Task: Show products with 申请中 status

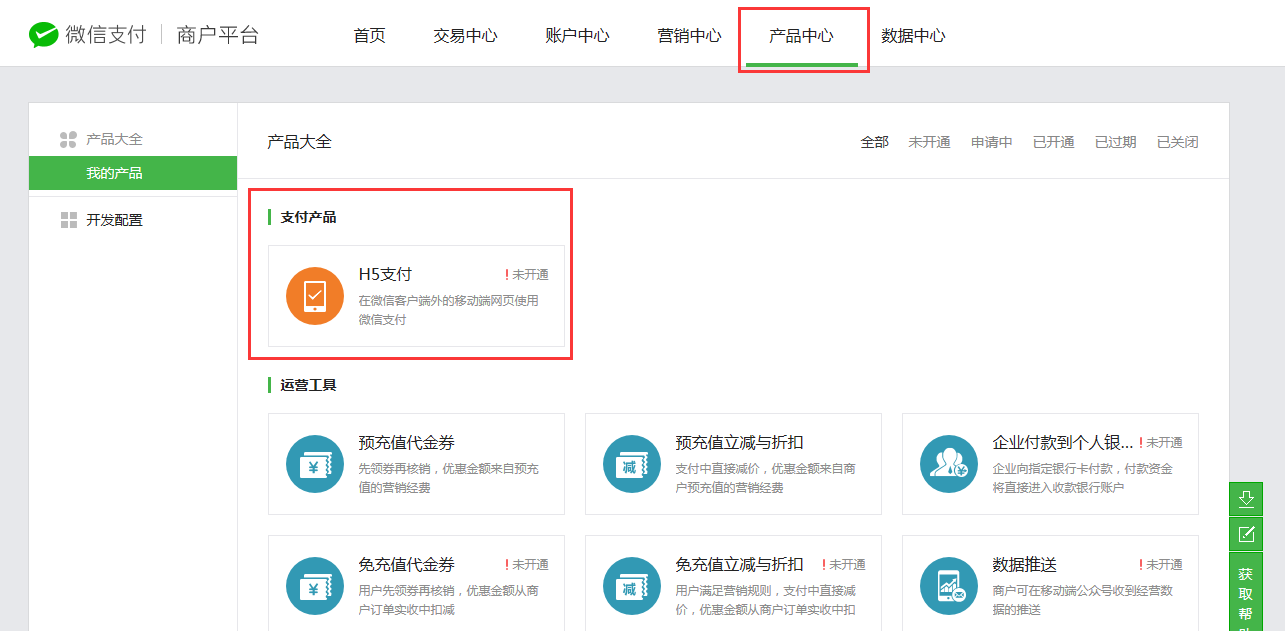Action: tap(991, 142)
